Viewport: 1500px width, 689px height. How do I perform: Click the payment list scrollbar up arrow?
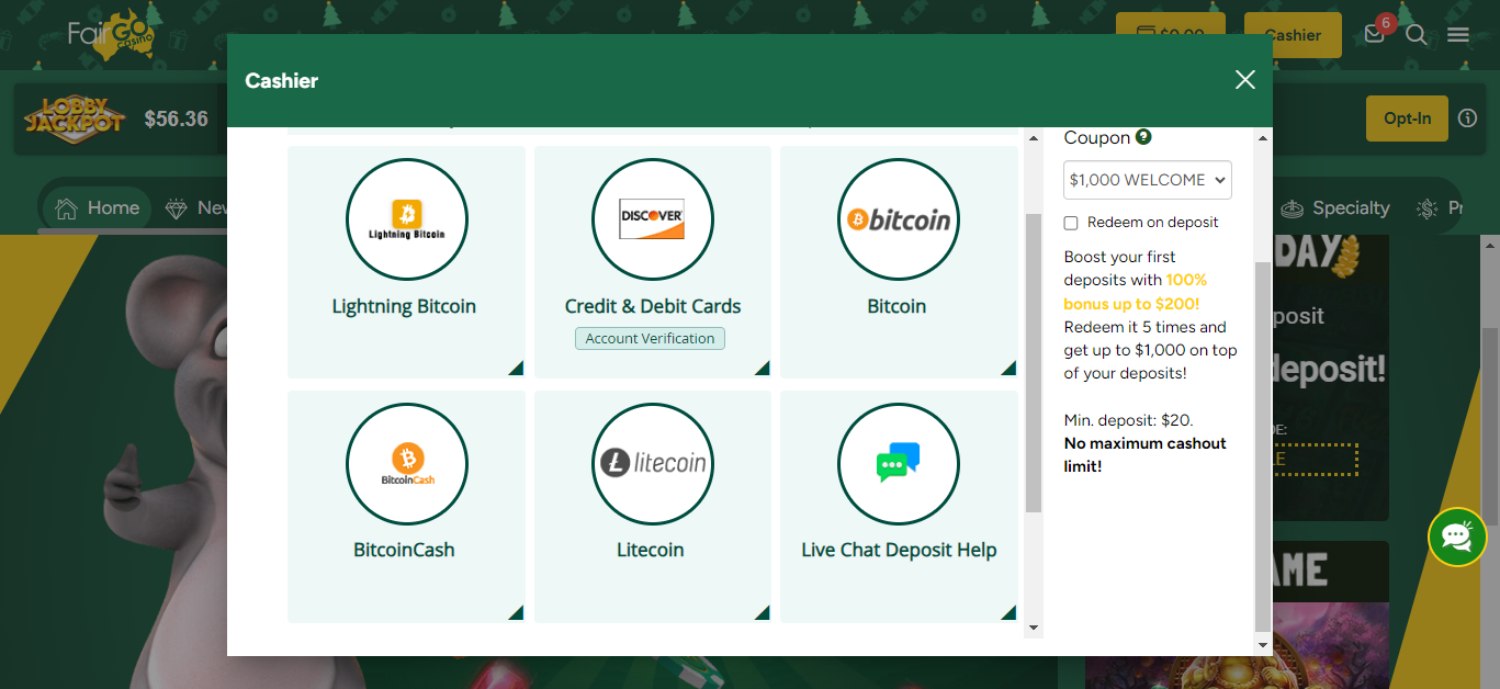(x=1034, y=137)
